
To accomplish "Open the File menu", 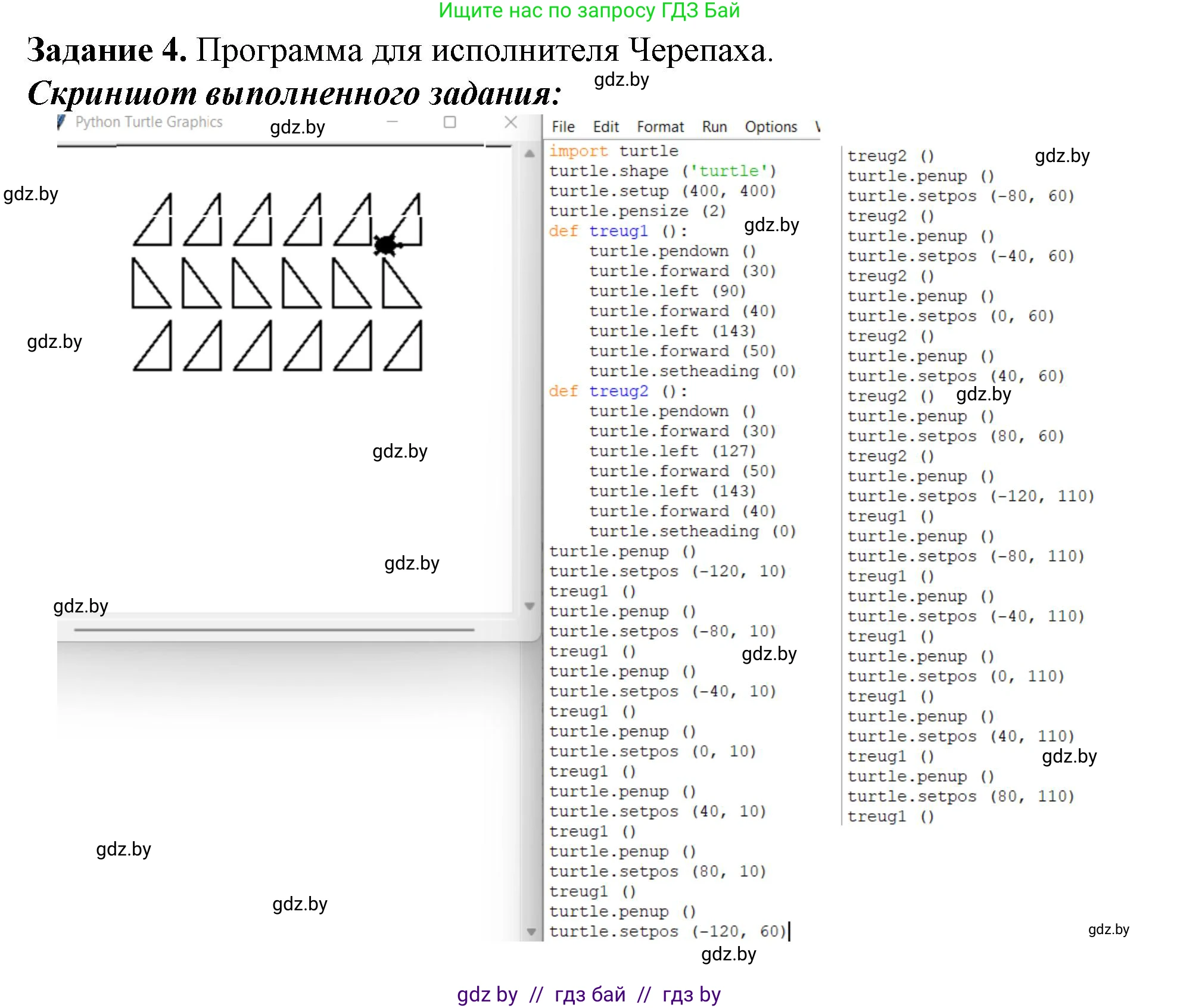I will (562, 127).
